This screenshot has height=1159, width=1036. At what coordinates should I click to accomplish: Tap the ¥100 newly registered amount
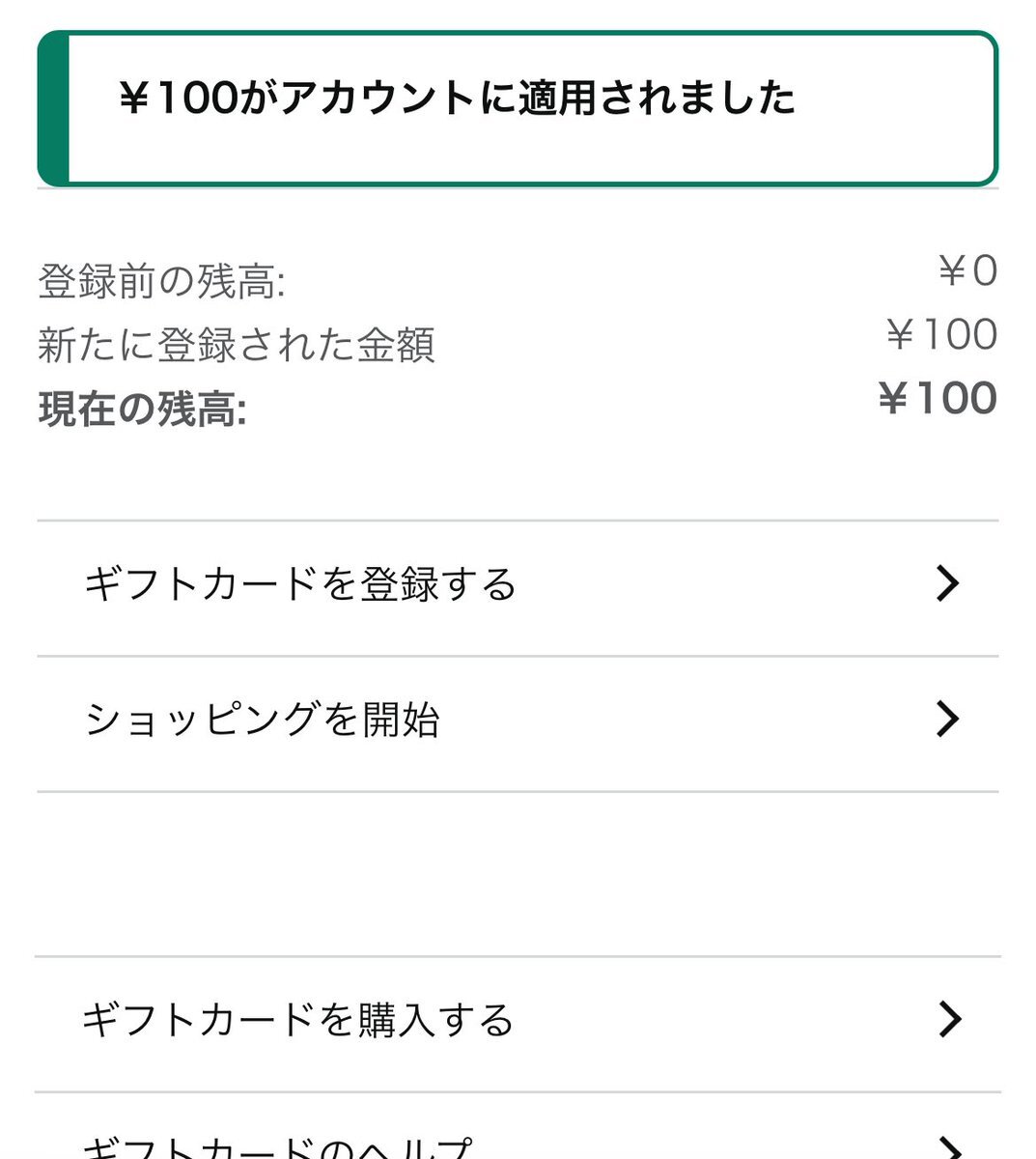pyautogui.click(x=941, y=335)
